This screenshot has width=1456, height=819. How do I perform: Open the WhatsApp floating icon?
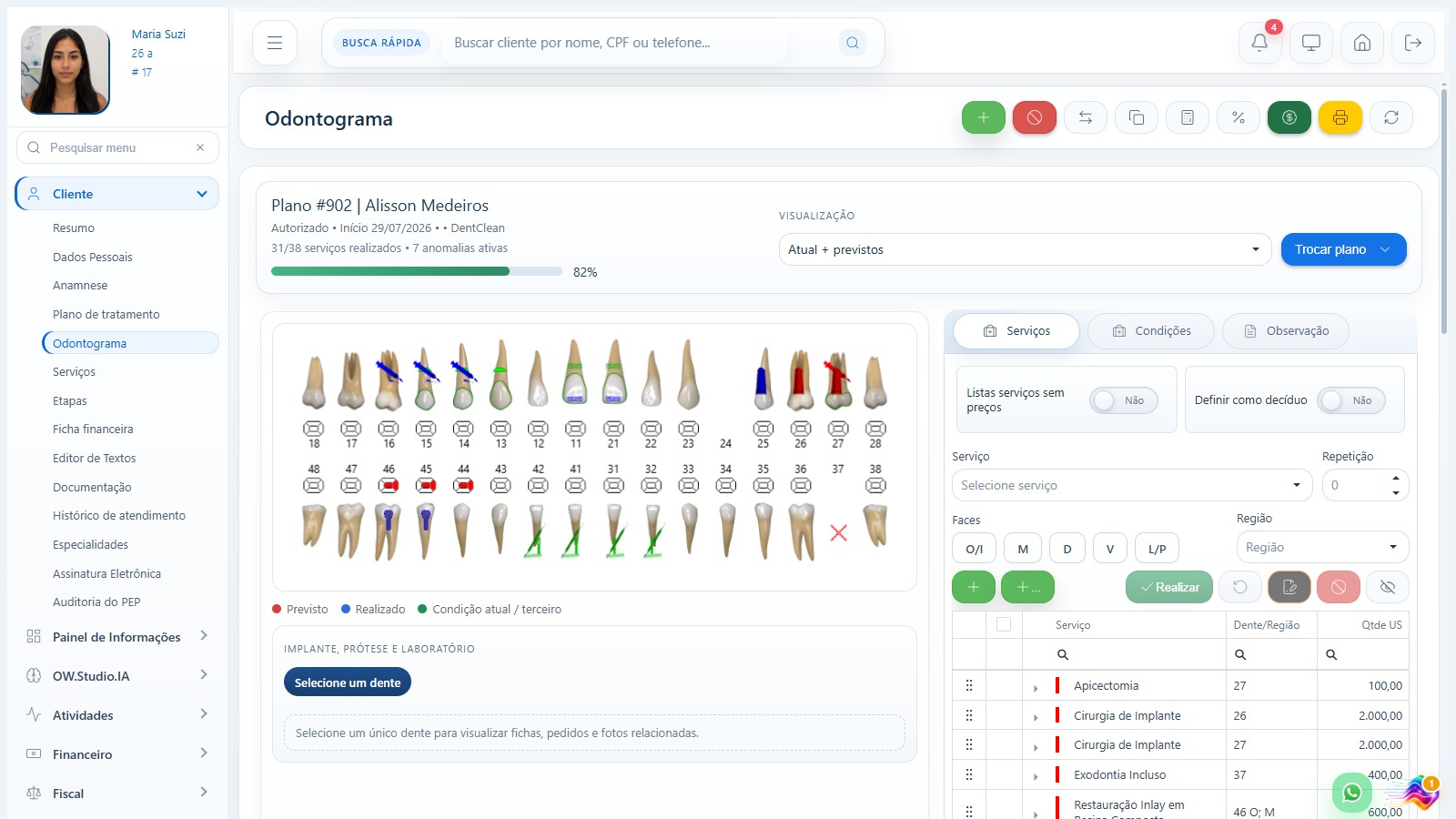tap(1352, 793)
